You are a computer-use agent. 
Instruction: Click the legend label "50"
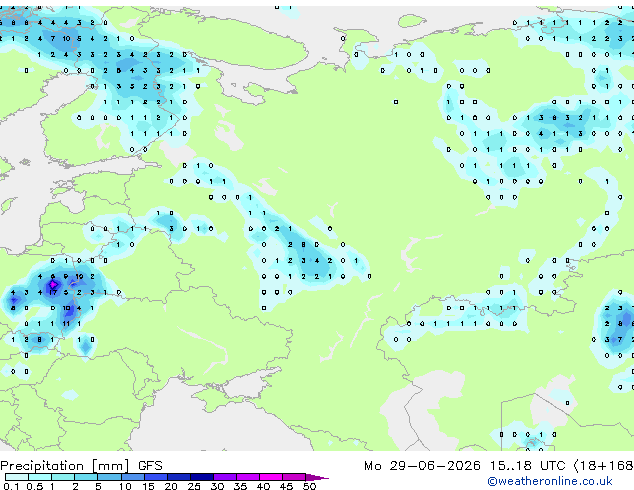[x=309, y=486]
